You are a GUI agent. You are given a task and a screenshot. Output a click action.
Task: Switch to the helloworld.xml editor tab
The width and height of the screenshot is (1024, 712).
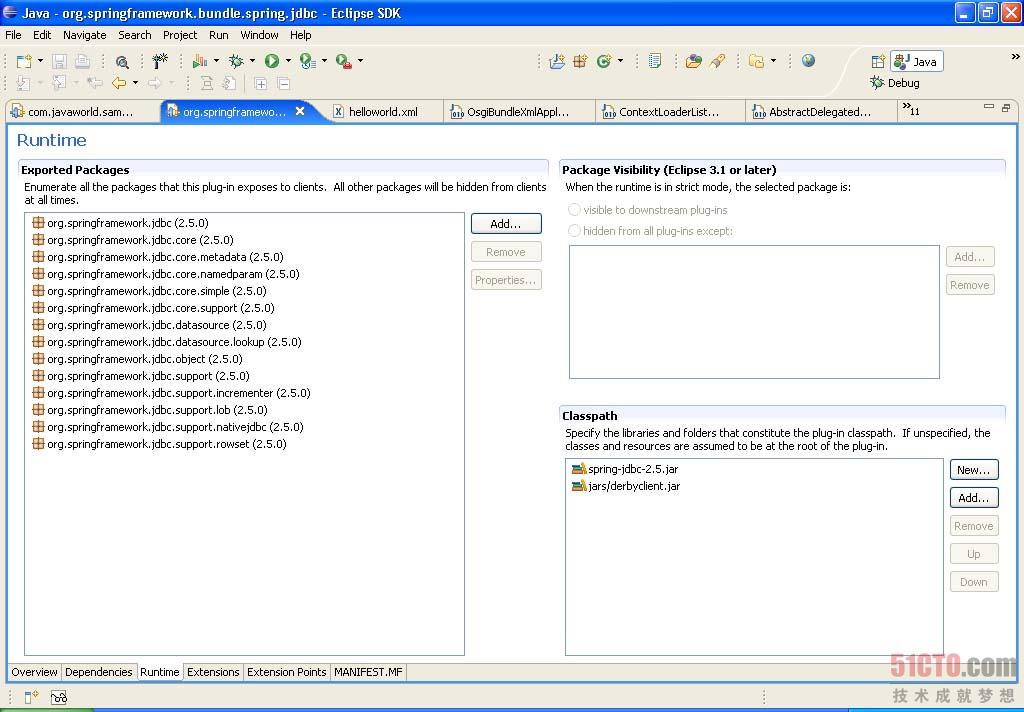click(x=383, y=112)
